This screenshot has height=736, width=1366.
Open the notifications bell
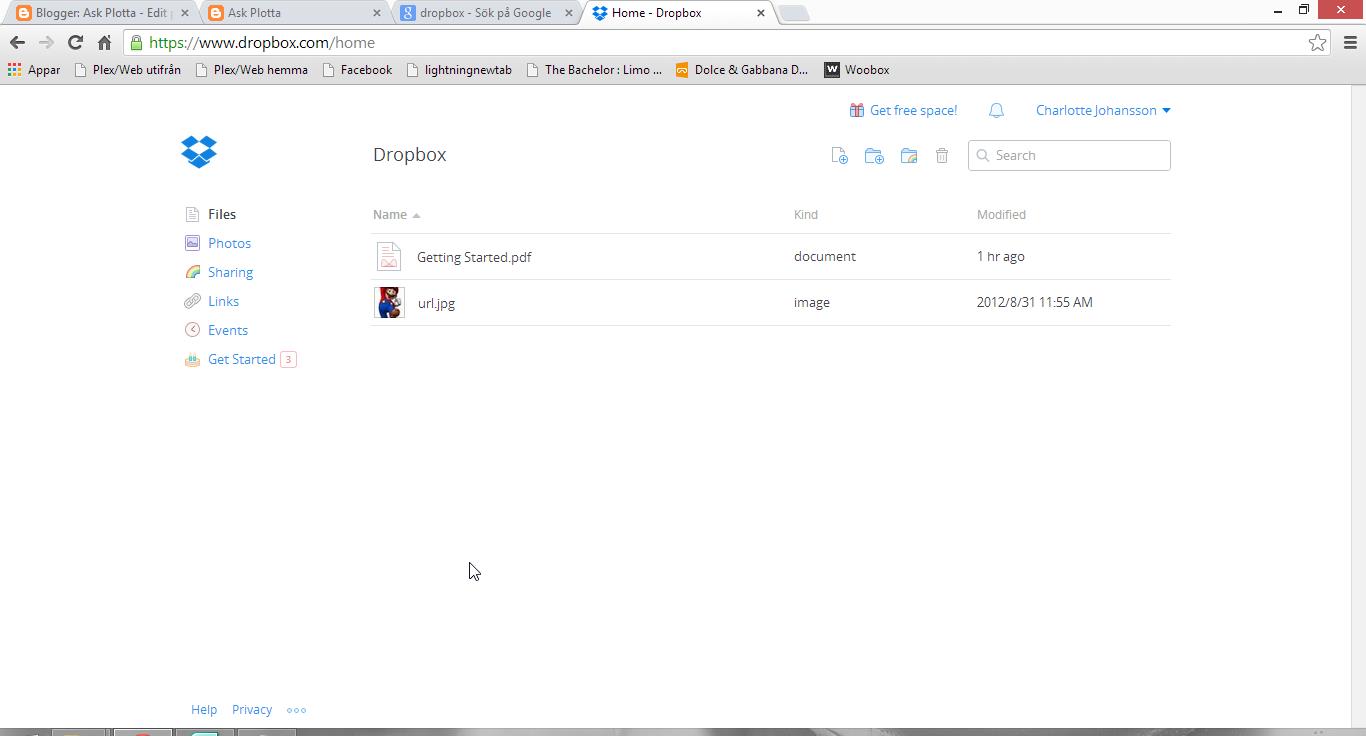pyautogui.click(x=996, y=111)
